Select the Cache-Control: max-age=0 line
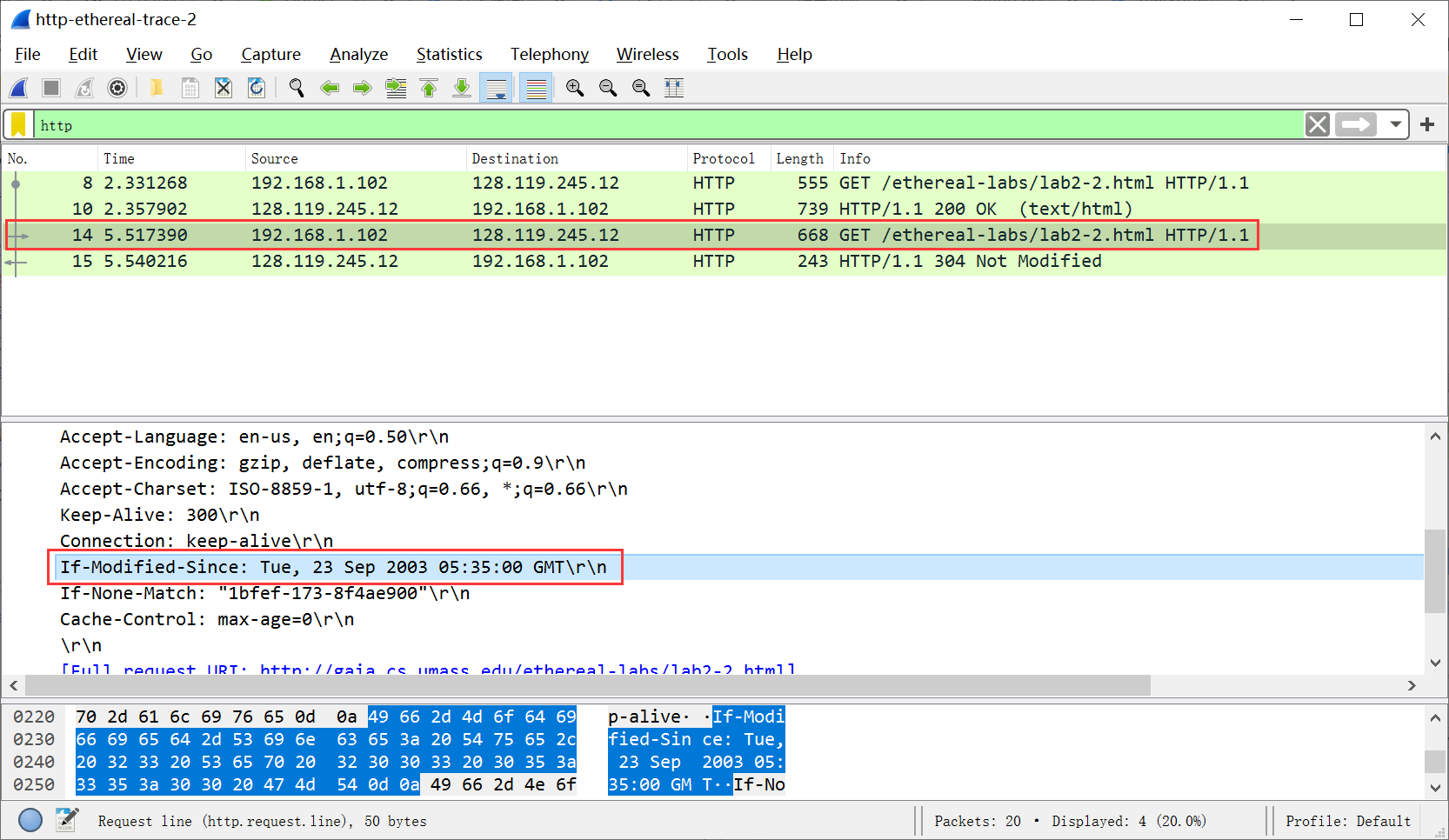 click(207, 619)
